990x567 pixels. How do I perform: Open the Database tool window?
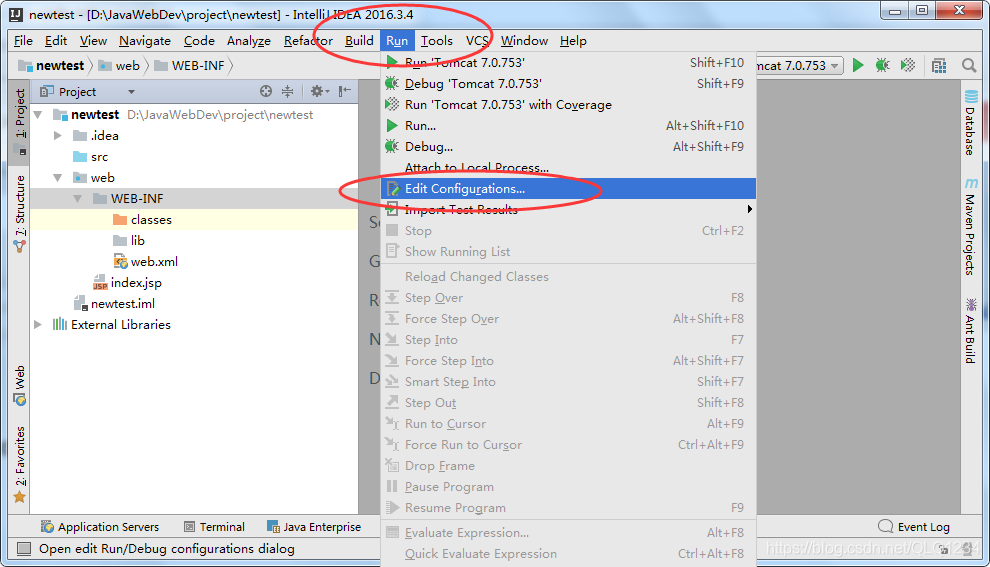click(x=970, y=123)
